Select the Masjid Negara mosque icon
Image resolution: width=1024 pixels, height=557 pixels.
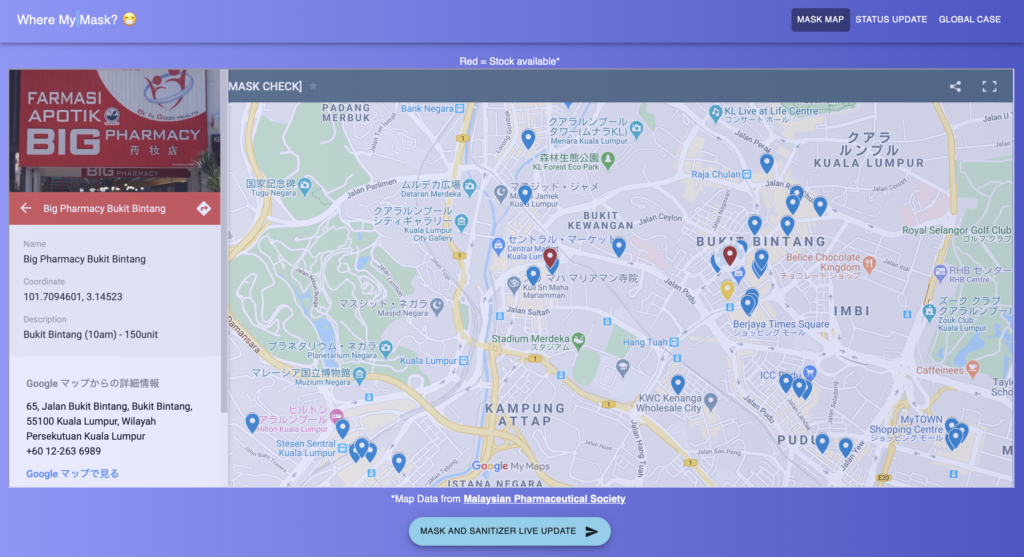437,305
